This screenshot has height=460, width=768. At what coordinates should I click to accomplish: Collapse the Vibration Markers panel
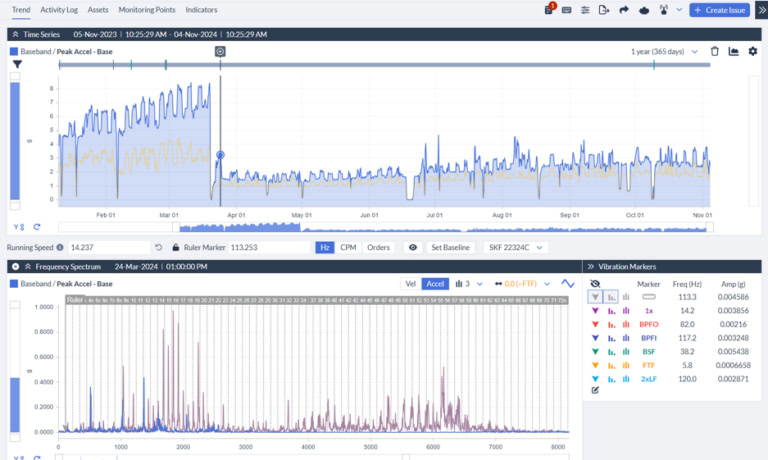(x=591, y=266)
